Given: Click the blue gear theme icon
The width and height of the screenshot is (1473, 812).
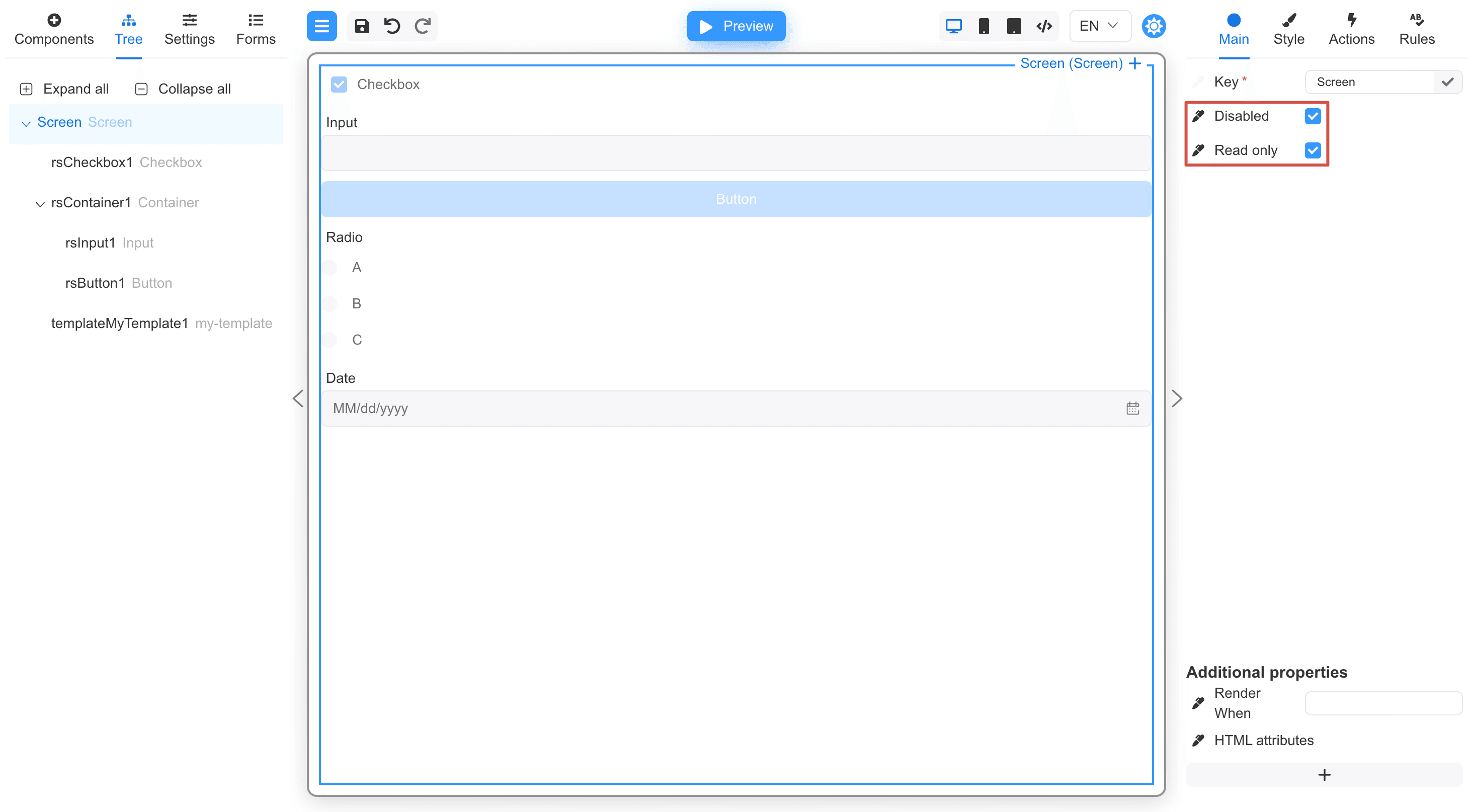Looking at the screenshot, I should (x=1154, y=26).
